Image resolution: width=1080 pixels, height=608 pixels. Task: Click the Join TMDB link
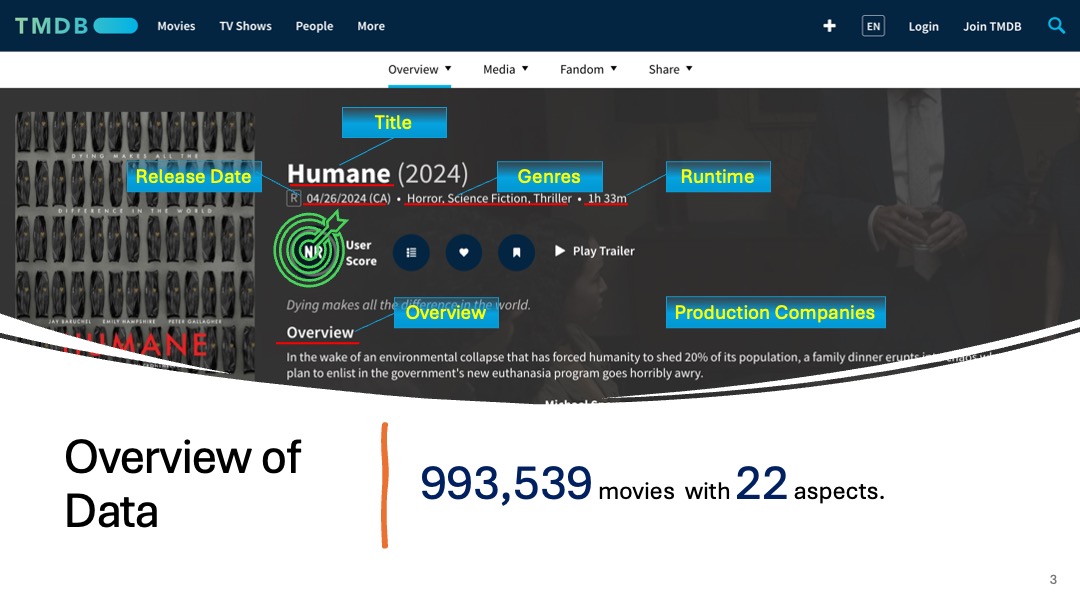tap(992, 26)
